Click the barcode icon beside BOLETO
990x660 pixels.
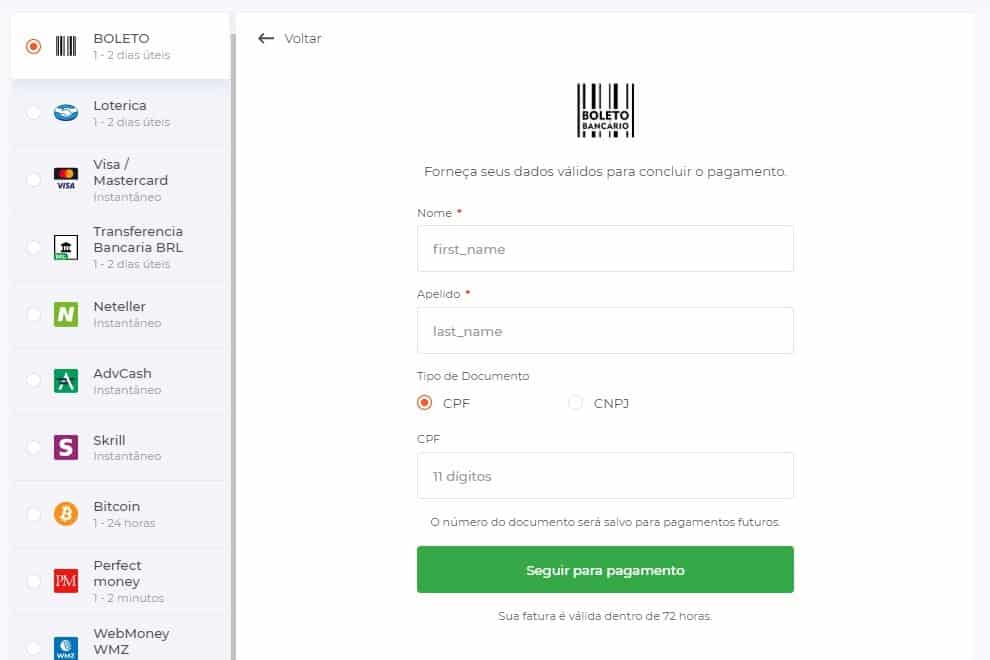pyautogui.click(x=66, y=46)
